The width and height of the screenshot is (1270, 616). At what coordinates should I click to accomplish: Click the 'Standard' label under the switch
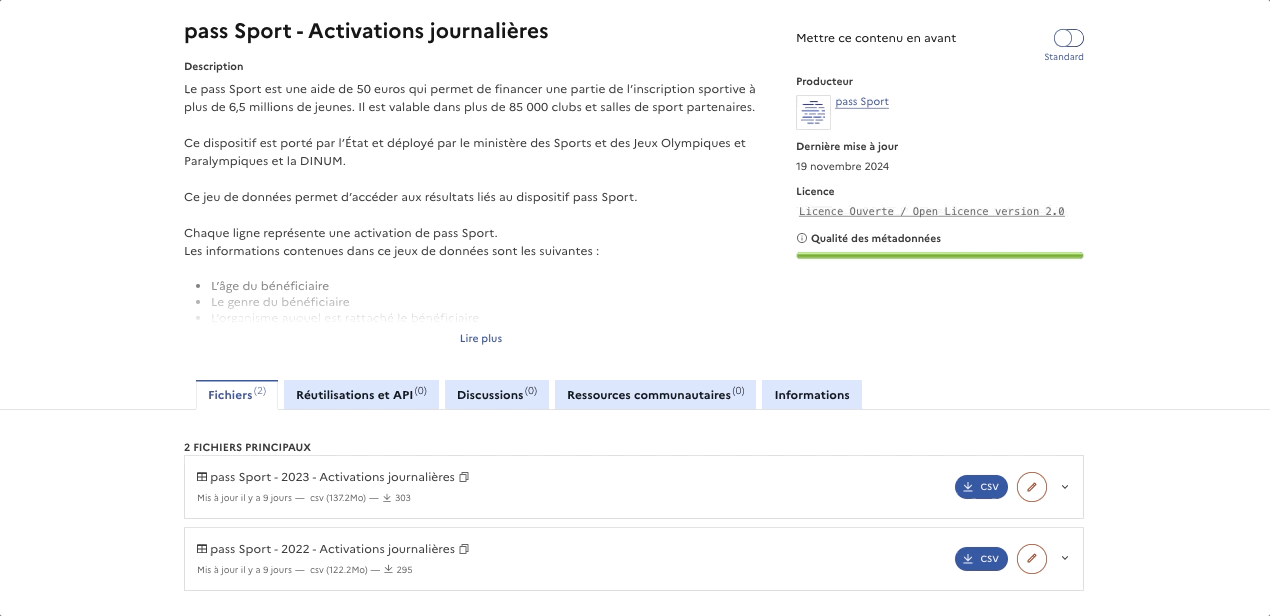click(1064, 57)
